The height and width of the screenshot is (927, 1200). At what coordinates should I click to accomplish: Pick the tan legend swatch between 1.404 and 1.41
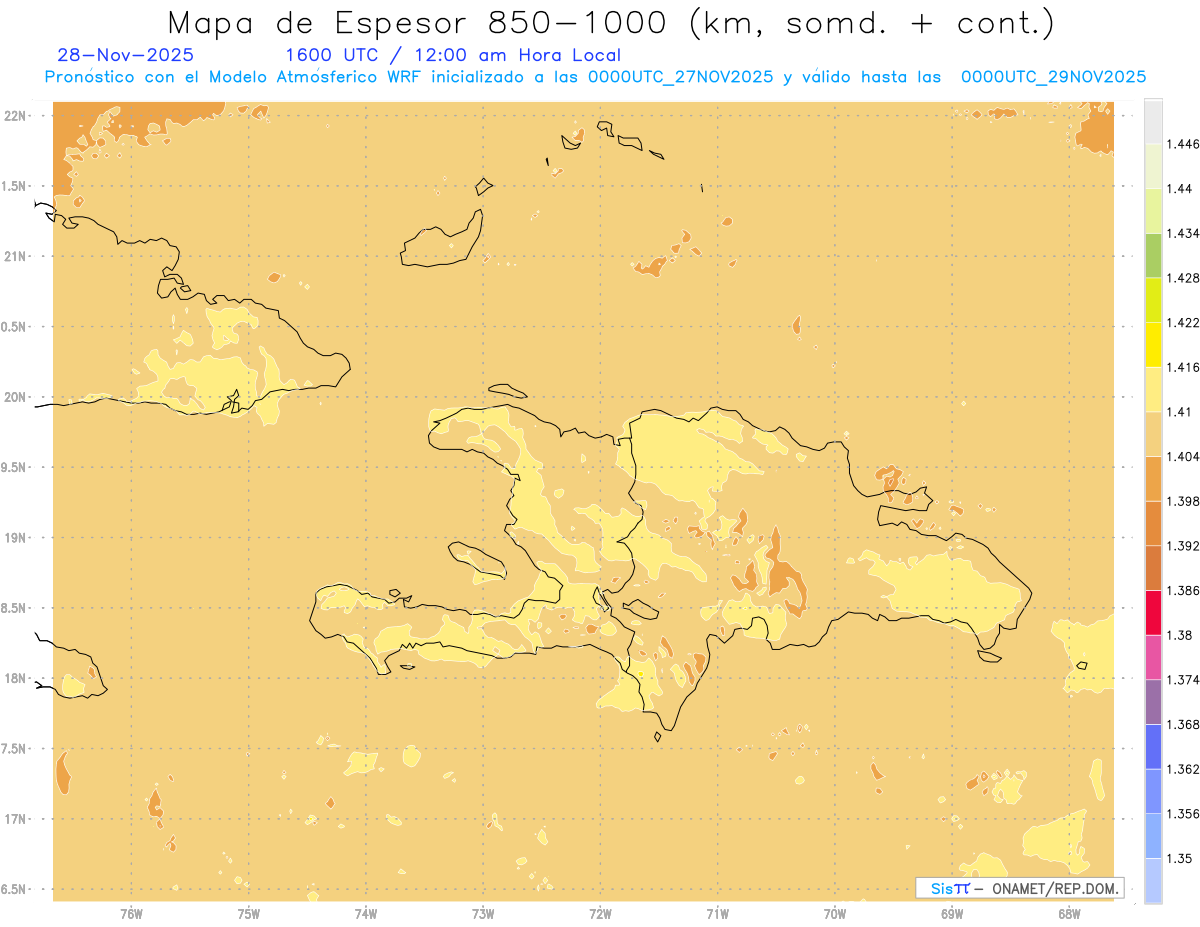click(1153, 434)
